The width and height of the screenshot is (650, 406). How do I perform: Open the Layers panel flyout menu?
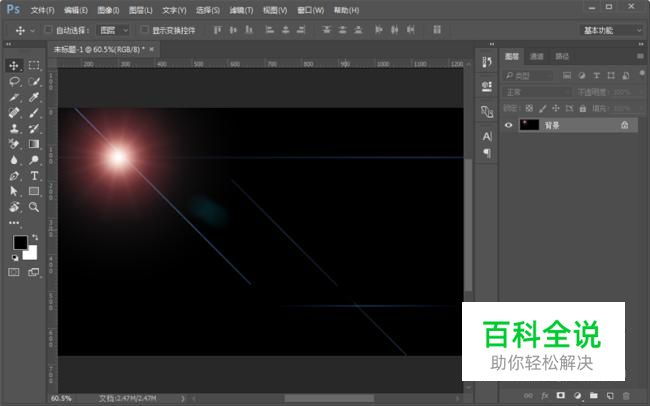pyautogui.click(x=640, y=56)
